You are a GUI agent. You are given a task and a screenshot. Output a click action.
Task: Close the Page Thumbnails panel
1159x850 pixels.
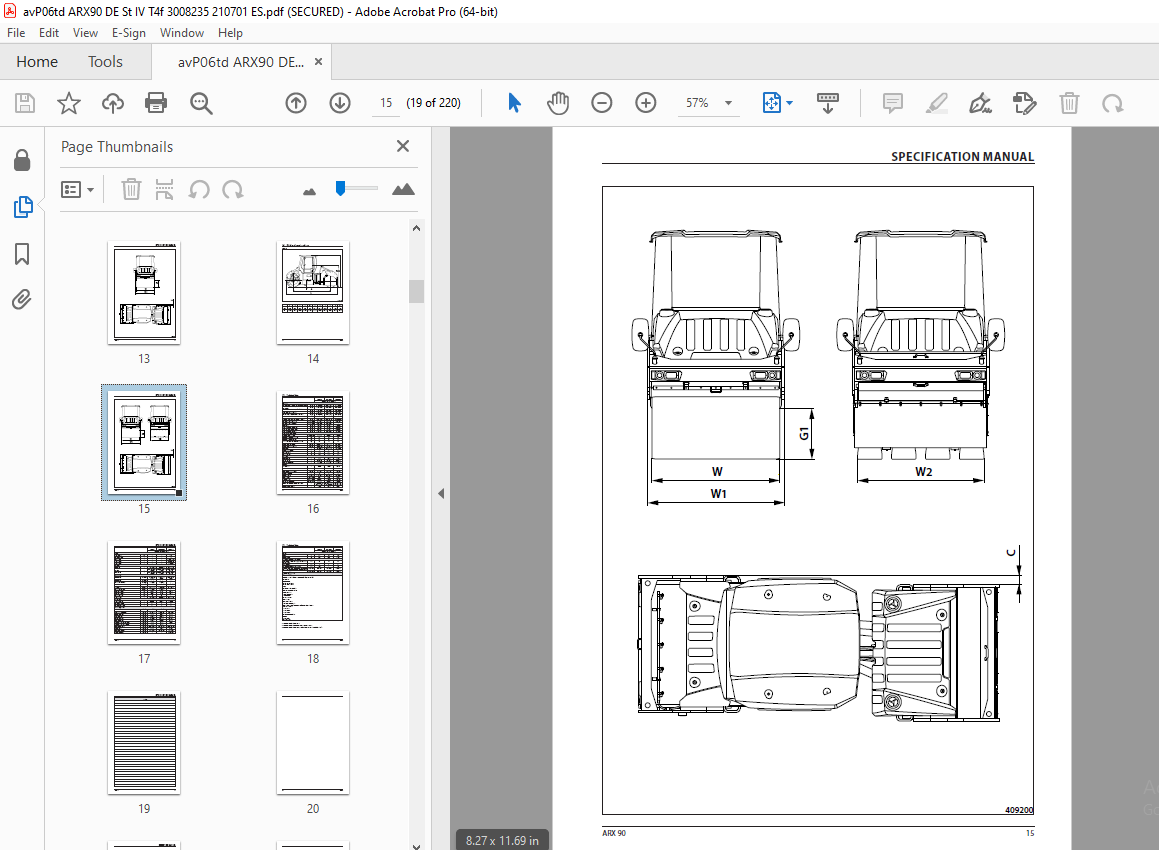click(x=403, y=146)
